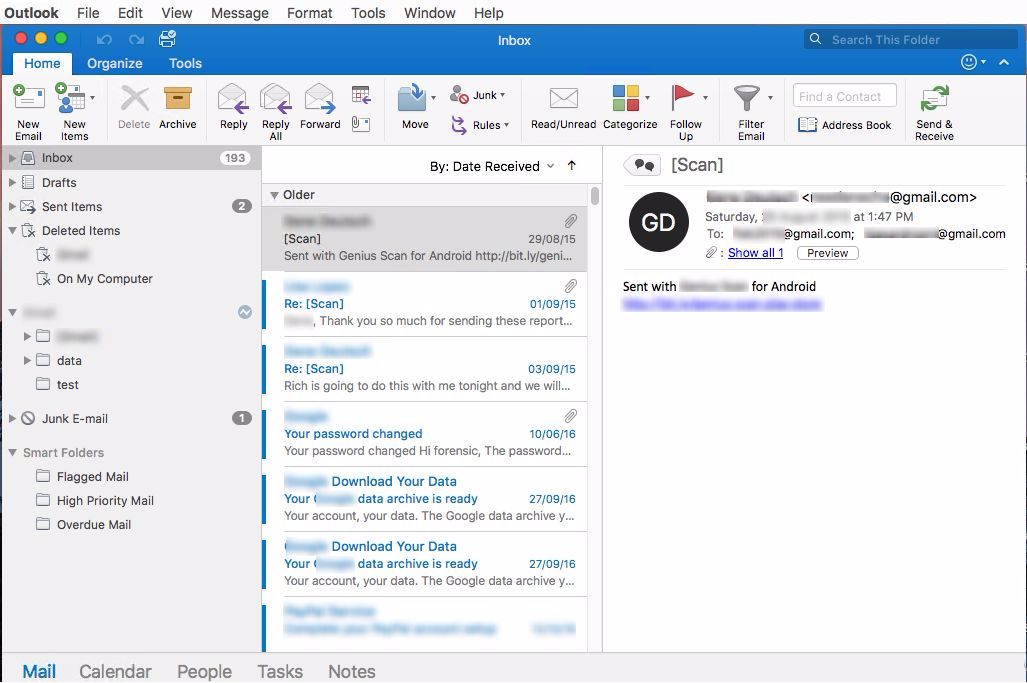Click the Meeting reply icon

tap(361, 95)
